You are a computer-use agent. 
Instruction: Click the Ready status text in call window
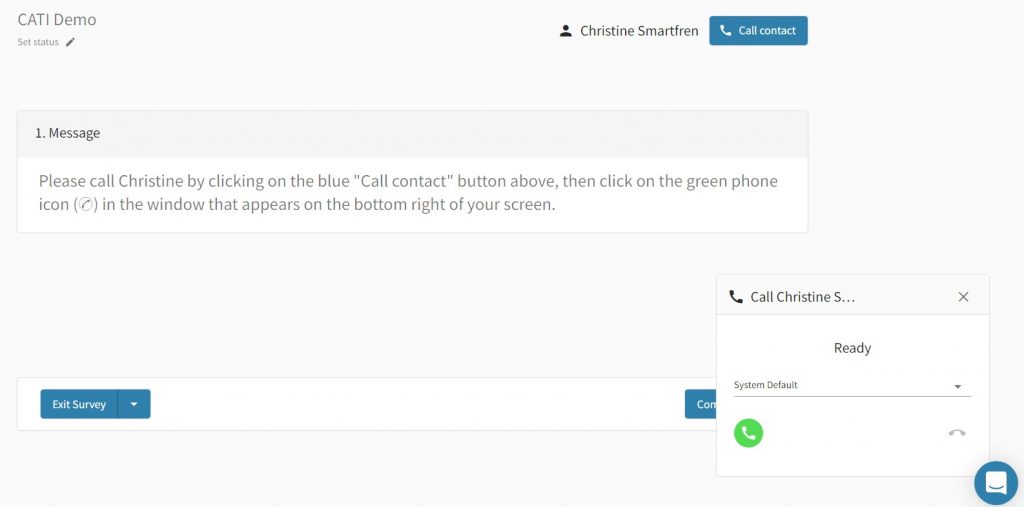(x=852, y=348)
